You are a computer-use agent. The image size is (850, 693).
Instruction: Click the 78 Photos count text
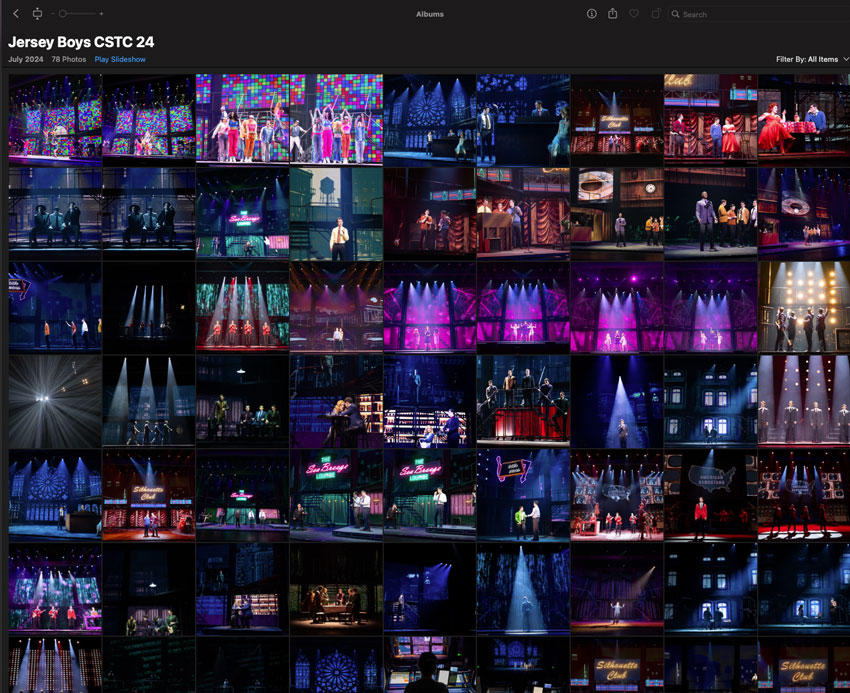69,59
